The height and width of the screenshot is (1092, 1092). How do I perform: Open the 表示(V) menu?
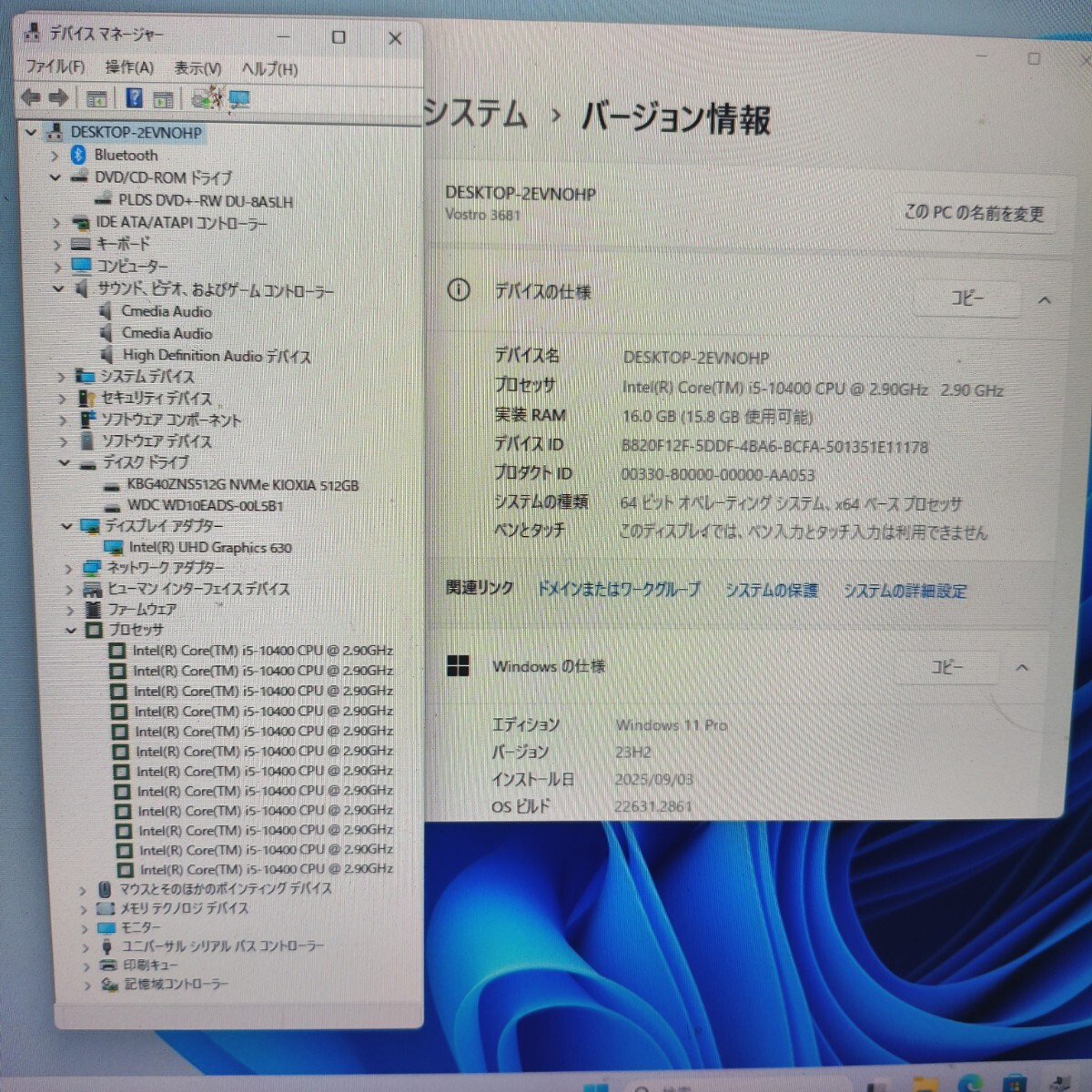[197, 68]
